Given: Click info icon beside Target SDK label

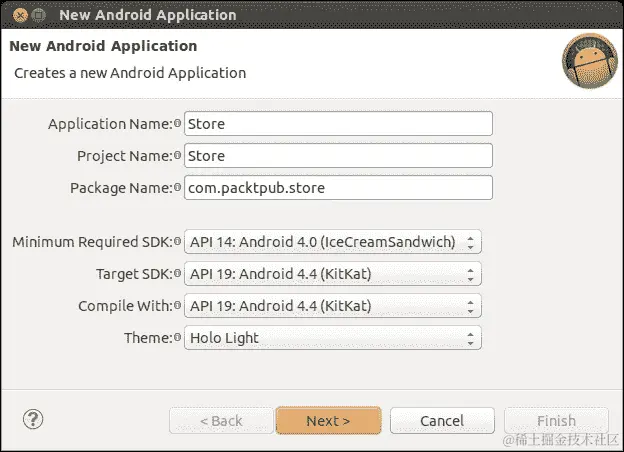Looking at the screenshot, I should (x=177, y=273).
